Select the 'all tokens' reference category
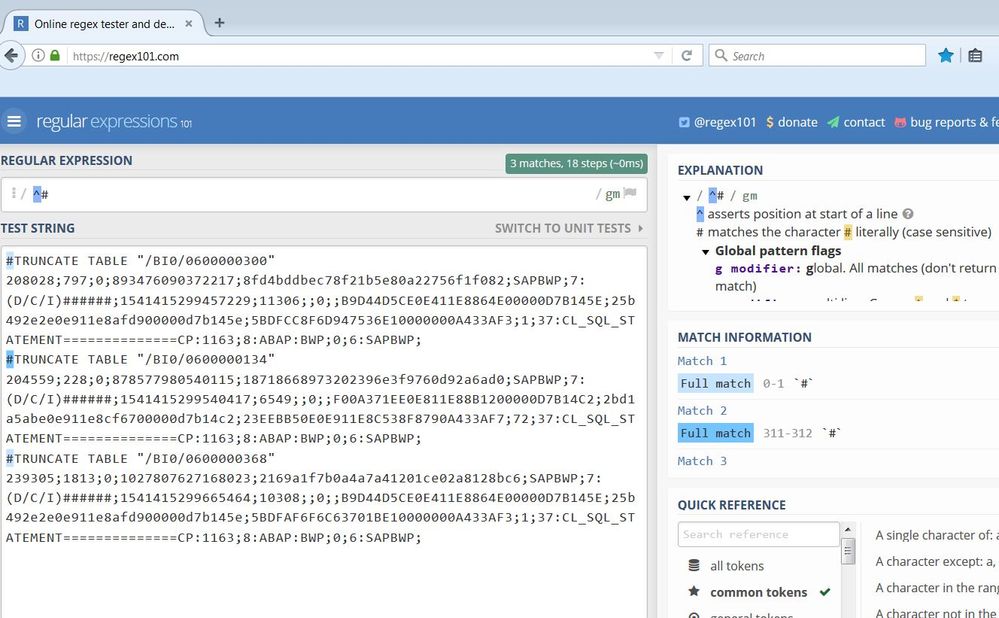 click(x=738, y=566)
